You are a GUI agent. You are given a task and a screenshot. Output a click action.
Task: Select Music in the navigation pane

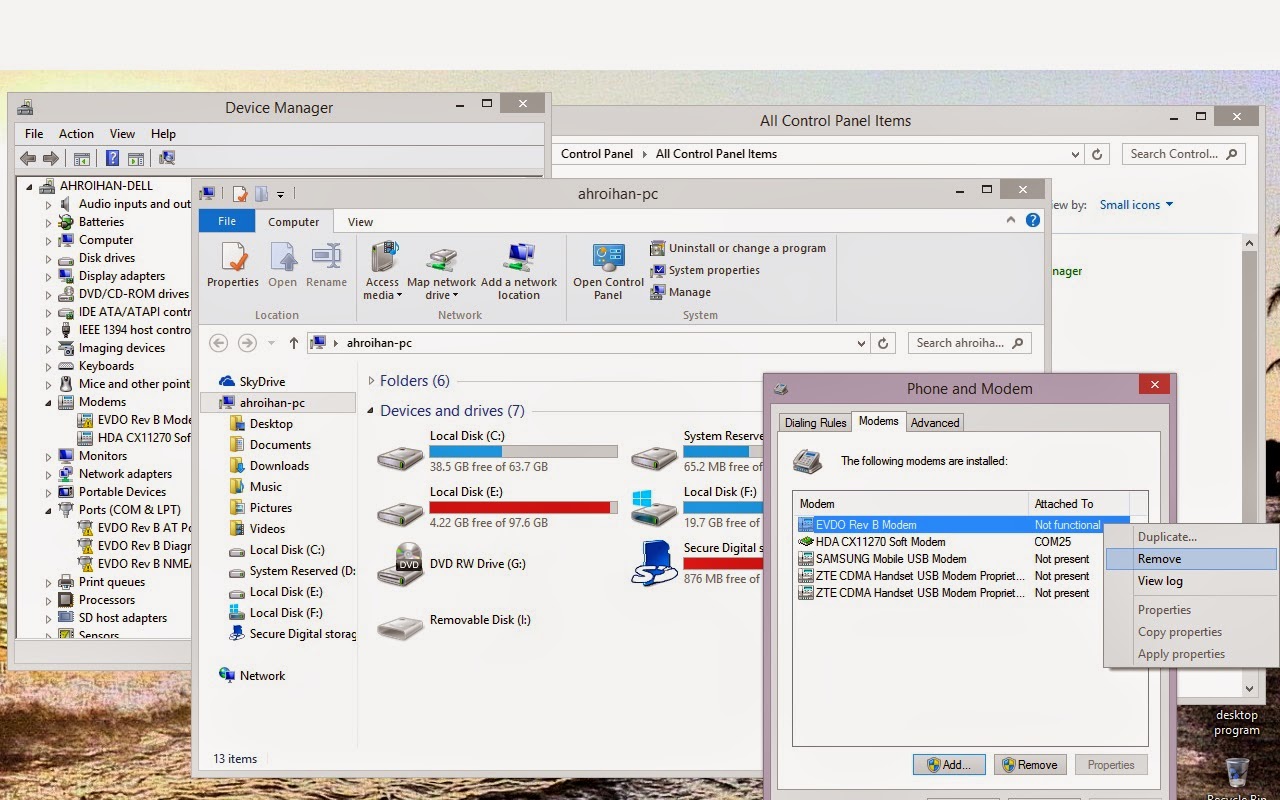(x=256, y=486)
